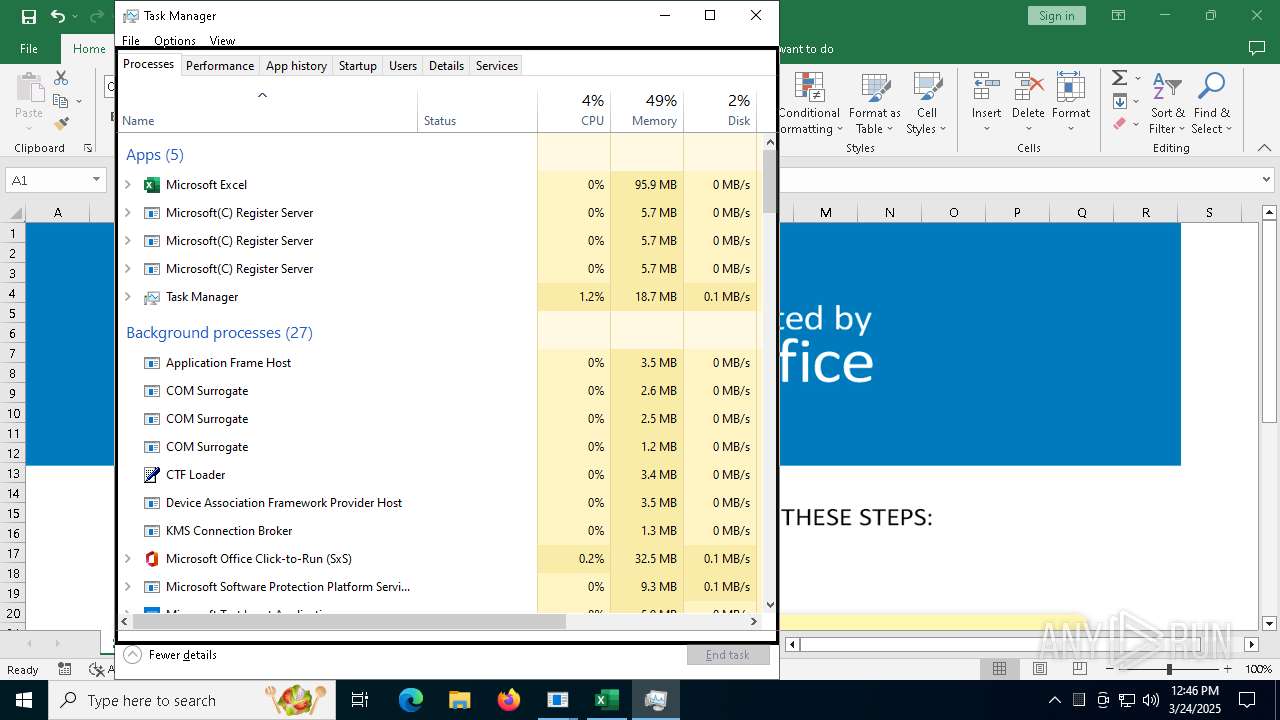Switch to the Services tab
Image resolution: width=1280 pixels, height=720 pixels.
point(497,66)
